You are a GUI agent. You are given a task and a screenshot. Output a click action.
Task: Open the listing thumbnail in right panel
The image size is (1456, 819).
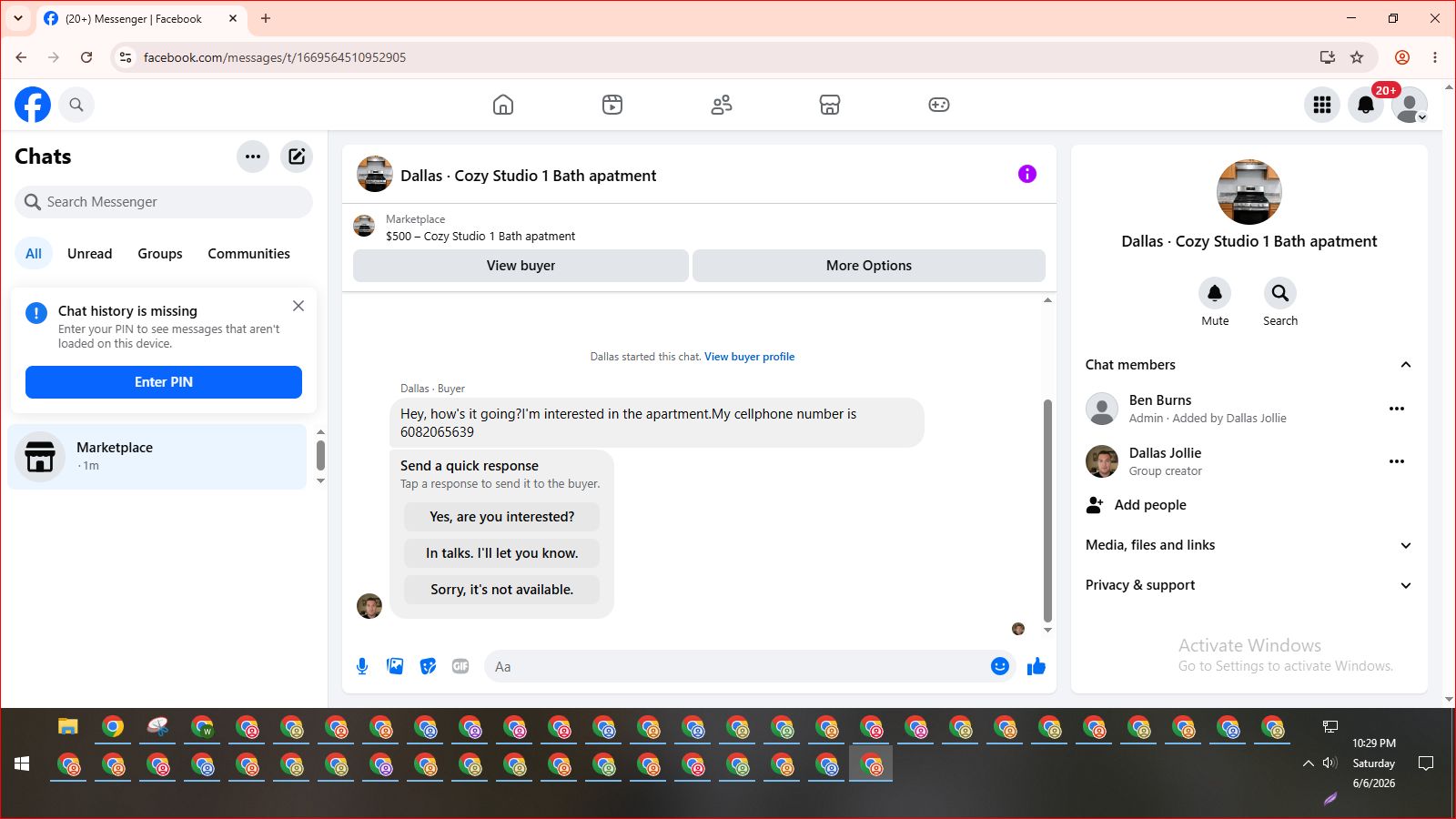1249,192
